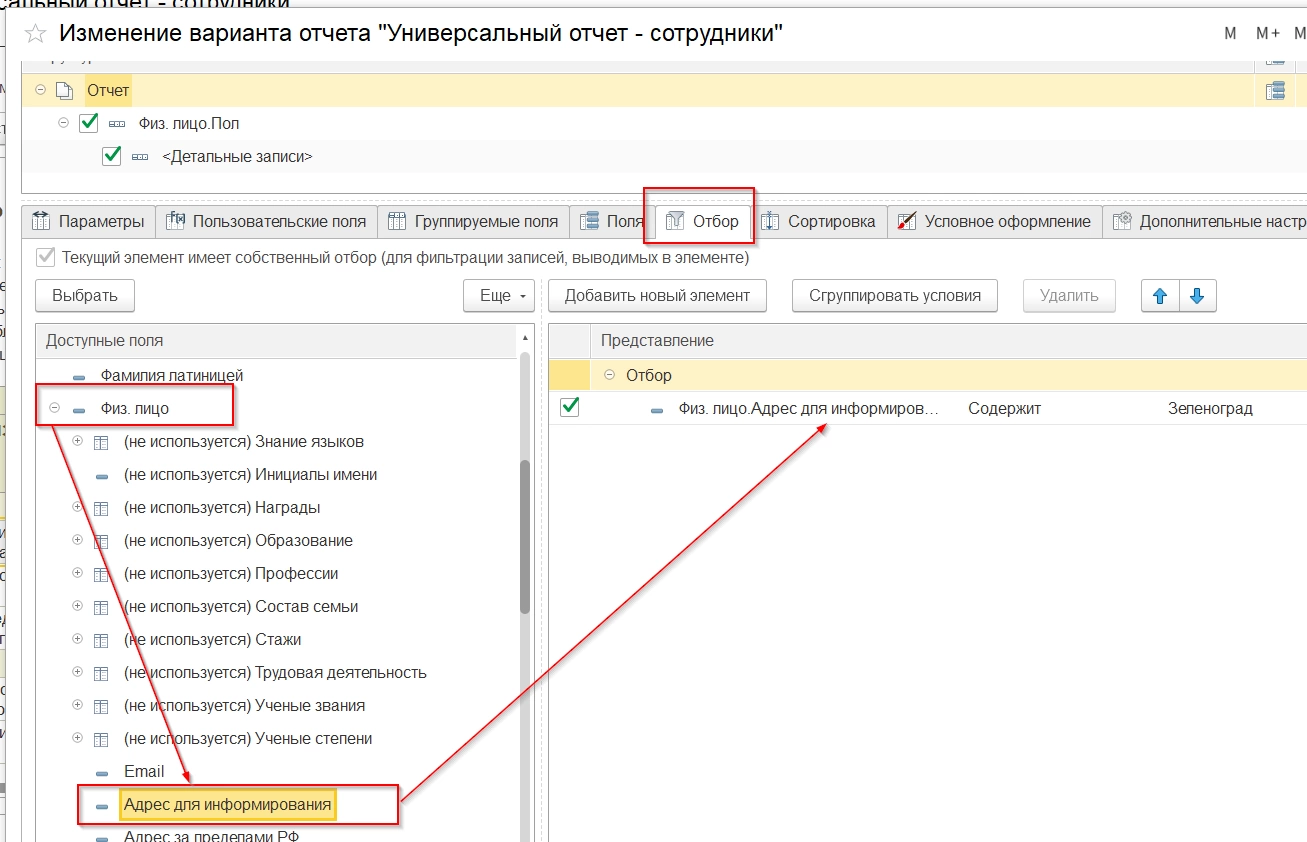Open the Пользовательские поля tab
Screen dimensions: 1307x842
click(x=268, y=221)
